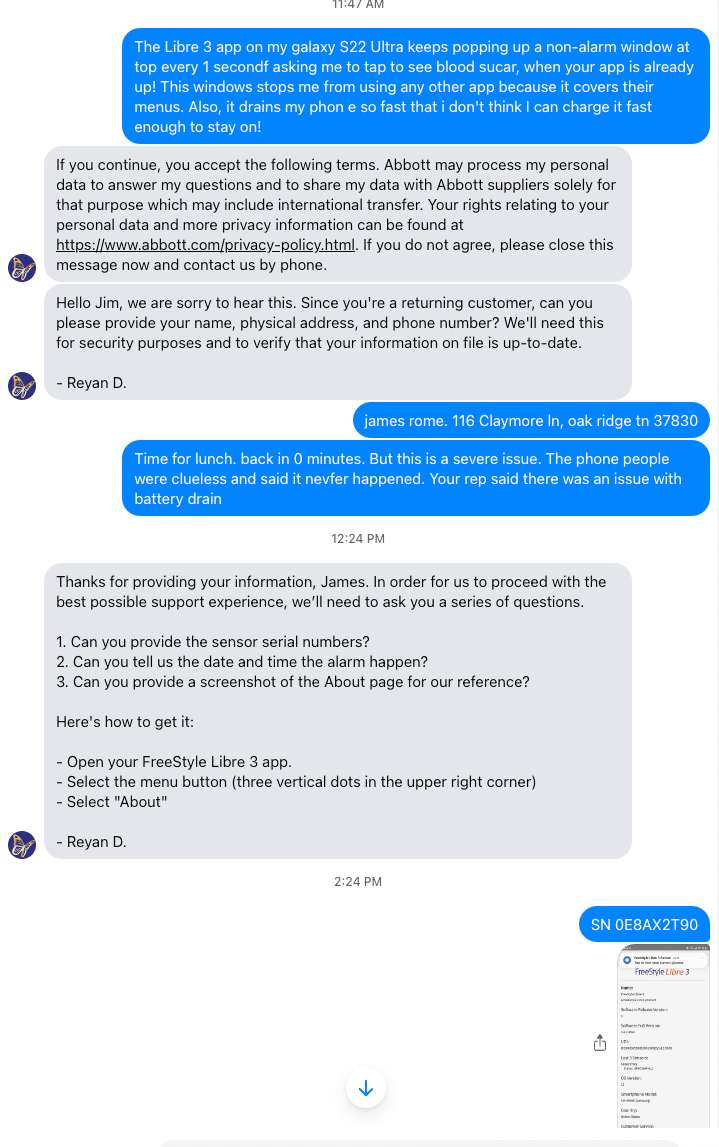Click the notification banner inside the screenshot thumbnail
This screenshot has height=1147, width=719.
(664, 960)
